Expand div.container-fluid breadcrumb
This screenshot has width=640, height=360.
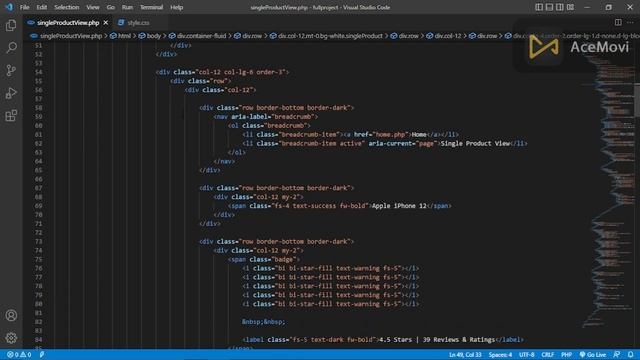tap(201, 36)
